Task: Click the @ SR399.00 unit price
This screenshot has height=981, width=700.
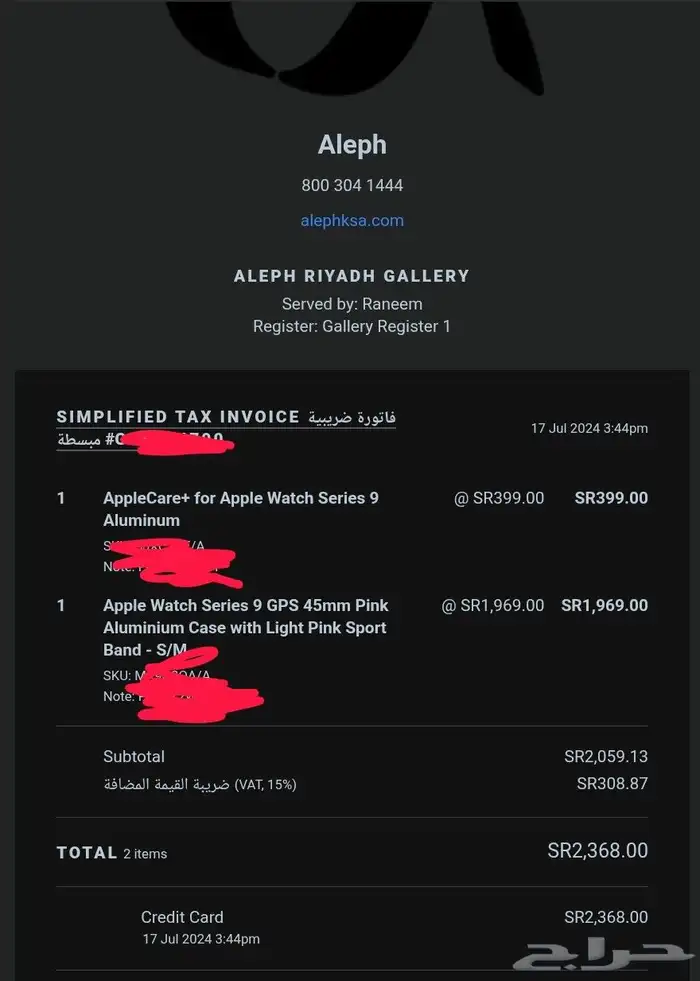Action: tap(499, 498)
